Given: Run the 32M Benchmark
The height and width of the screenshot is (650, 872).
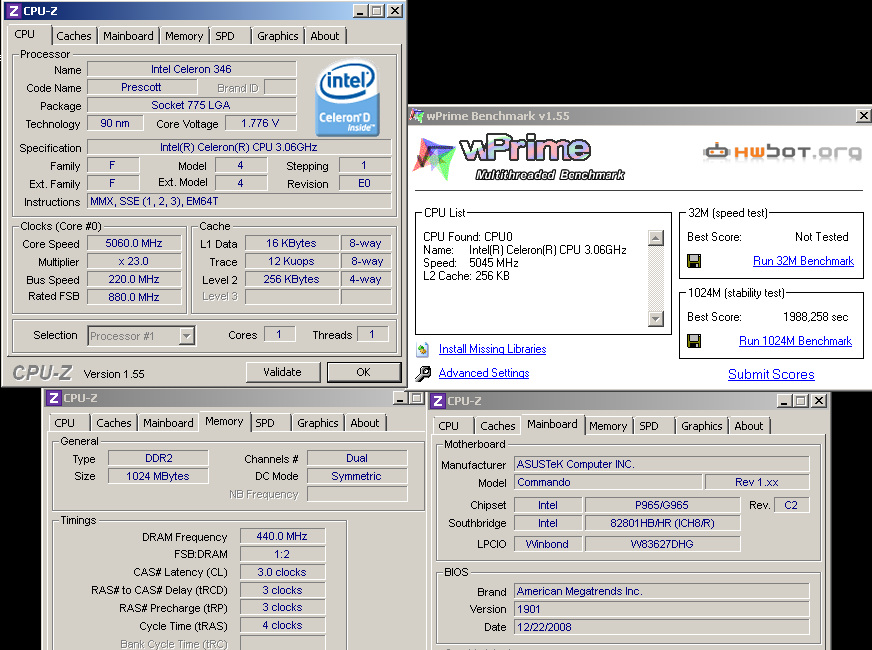Looking at the screenshot, I should (803, 261).
